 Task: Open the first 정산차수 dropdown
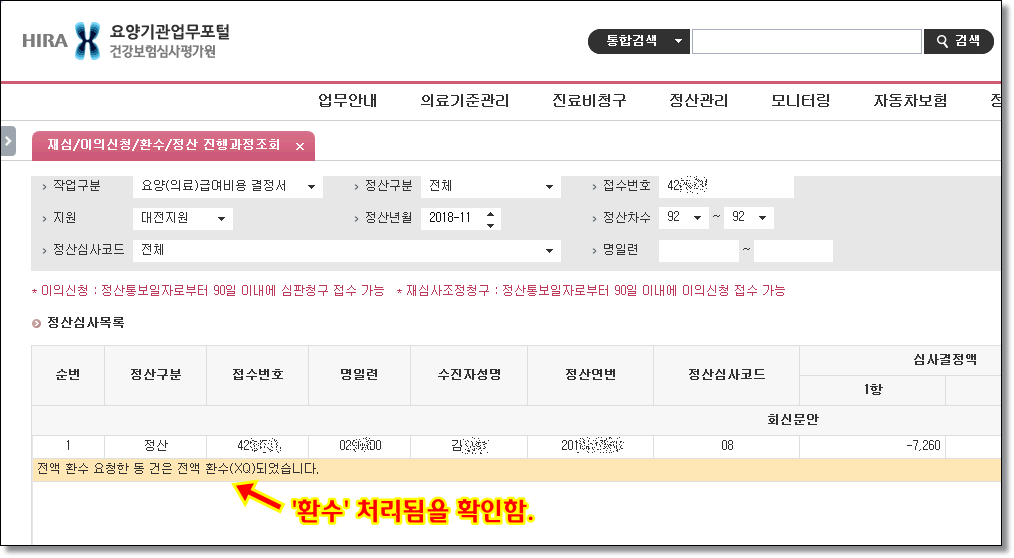coord(684,218)
